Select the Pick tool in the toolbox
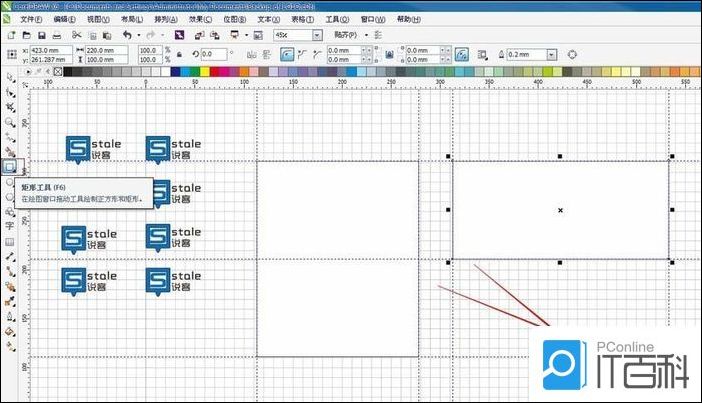The height and width of the screenshot is (403, 702). [x=10, y=77]
